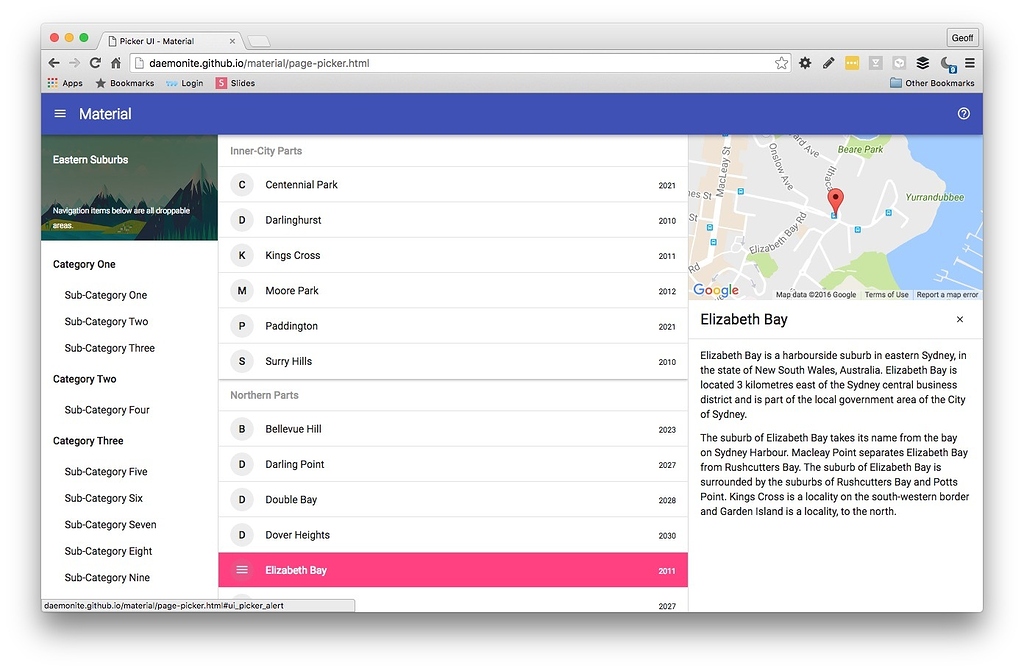1024x670 pixels.
Task: Click the S avatar beside Surry Hills
Action: point(241,361)
